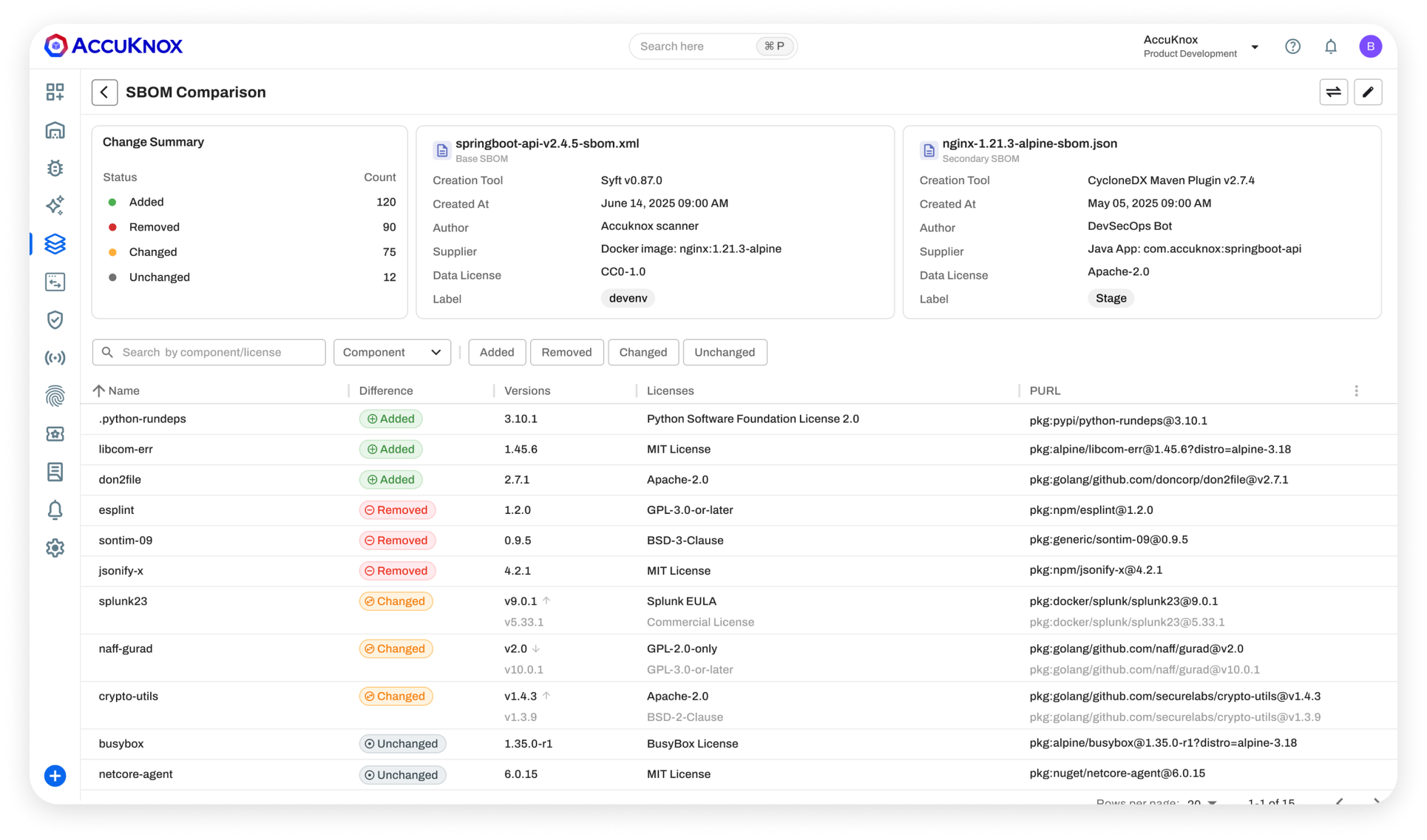Toggle the Unchanged filter chip
This screenshot has width=1427, height=840.
[725, 352]
